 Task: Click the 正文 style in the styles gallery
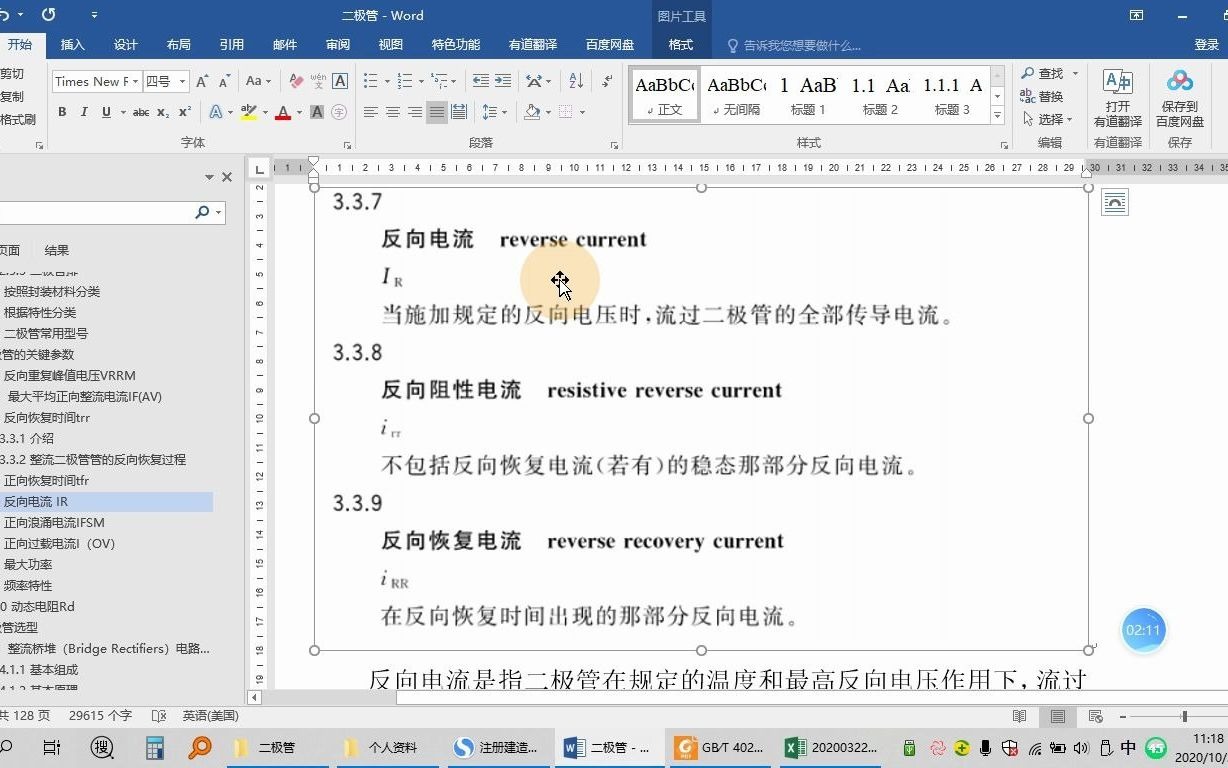(x=664, y=95)
